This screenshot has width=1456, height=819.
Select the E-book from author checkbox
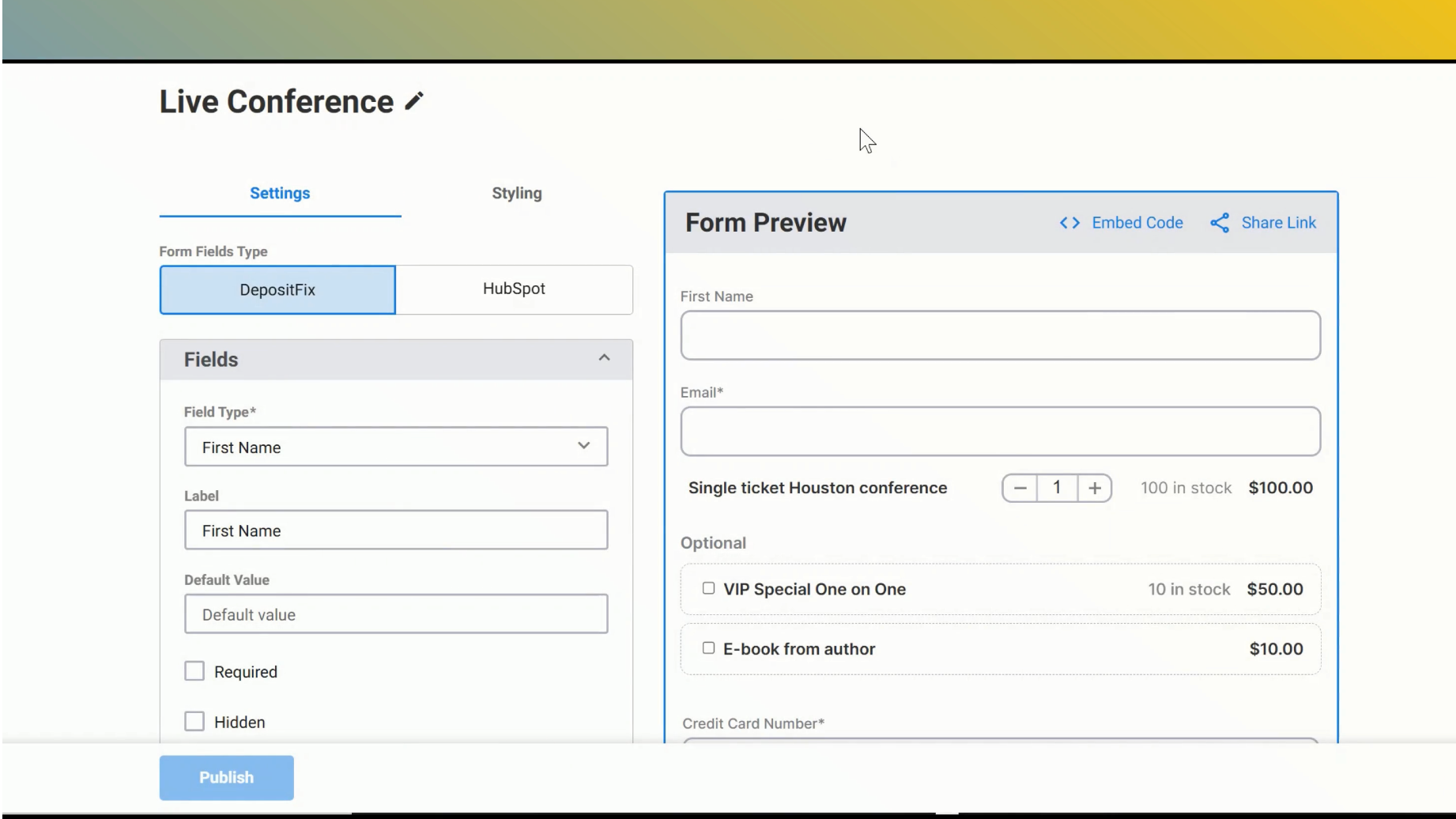click(x=708, y=648)
